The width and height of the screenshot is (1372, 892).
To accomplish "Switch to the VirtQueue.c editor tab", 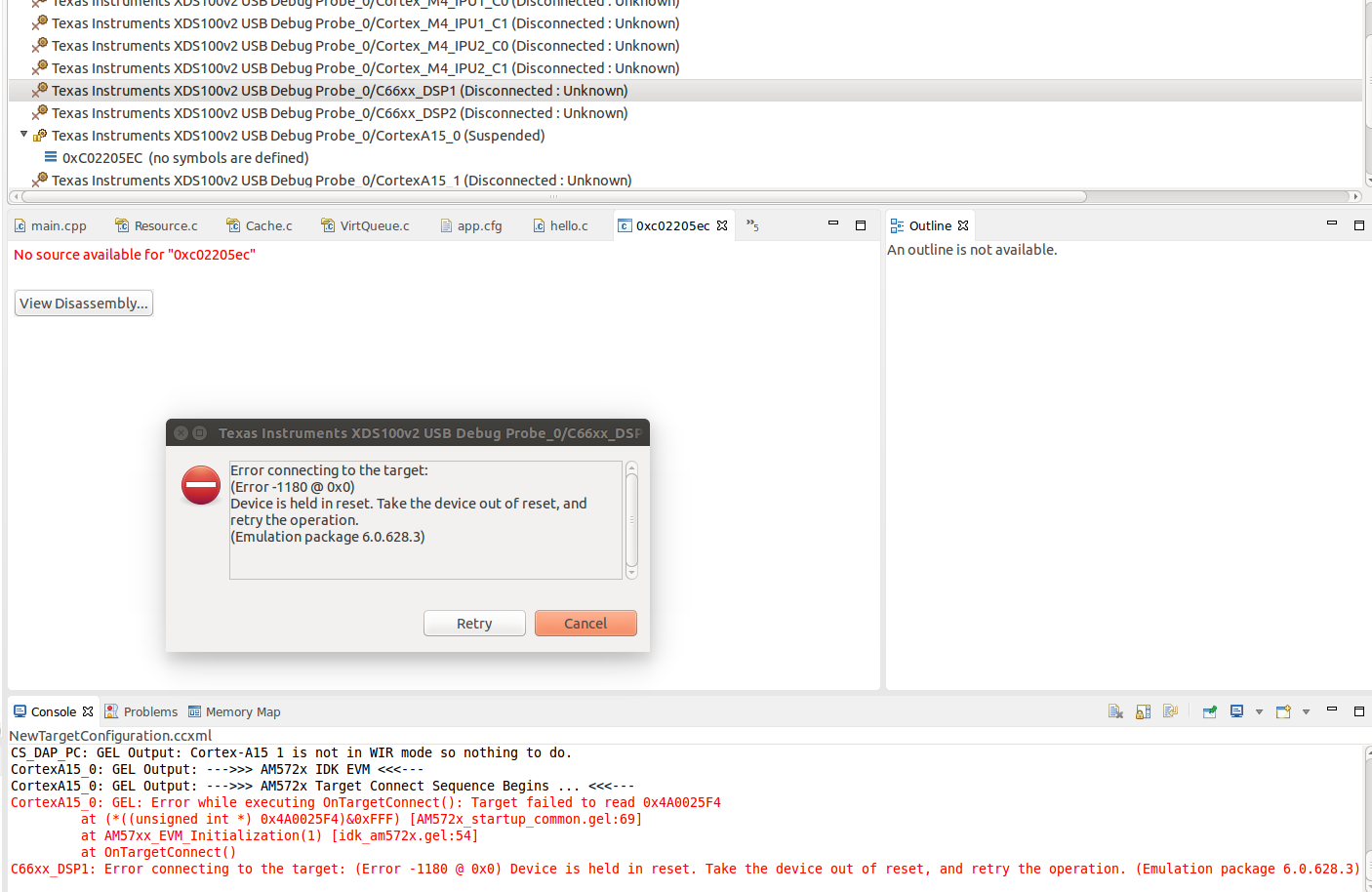I will point(366,225).
